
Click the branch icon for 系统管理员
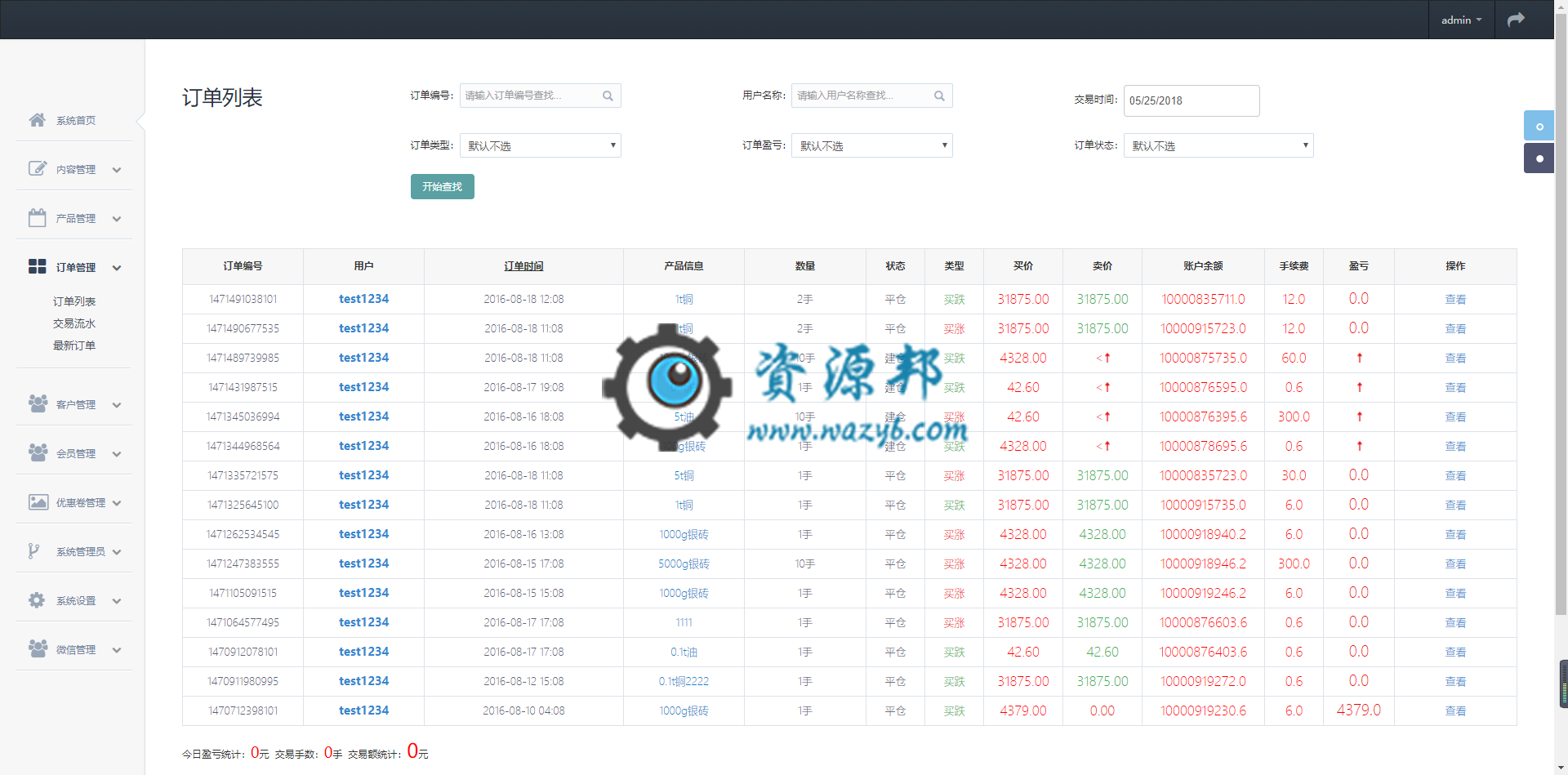pyautogui.click(x=33, y=551)
